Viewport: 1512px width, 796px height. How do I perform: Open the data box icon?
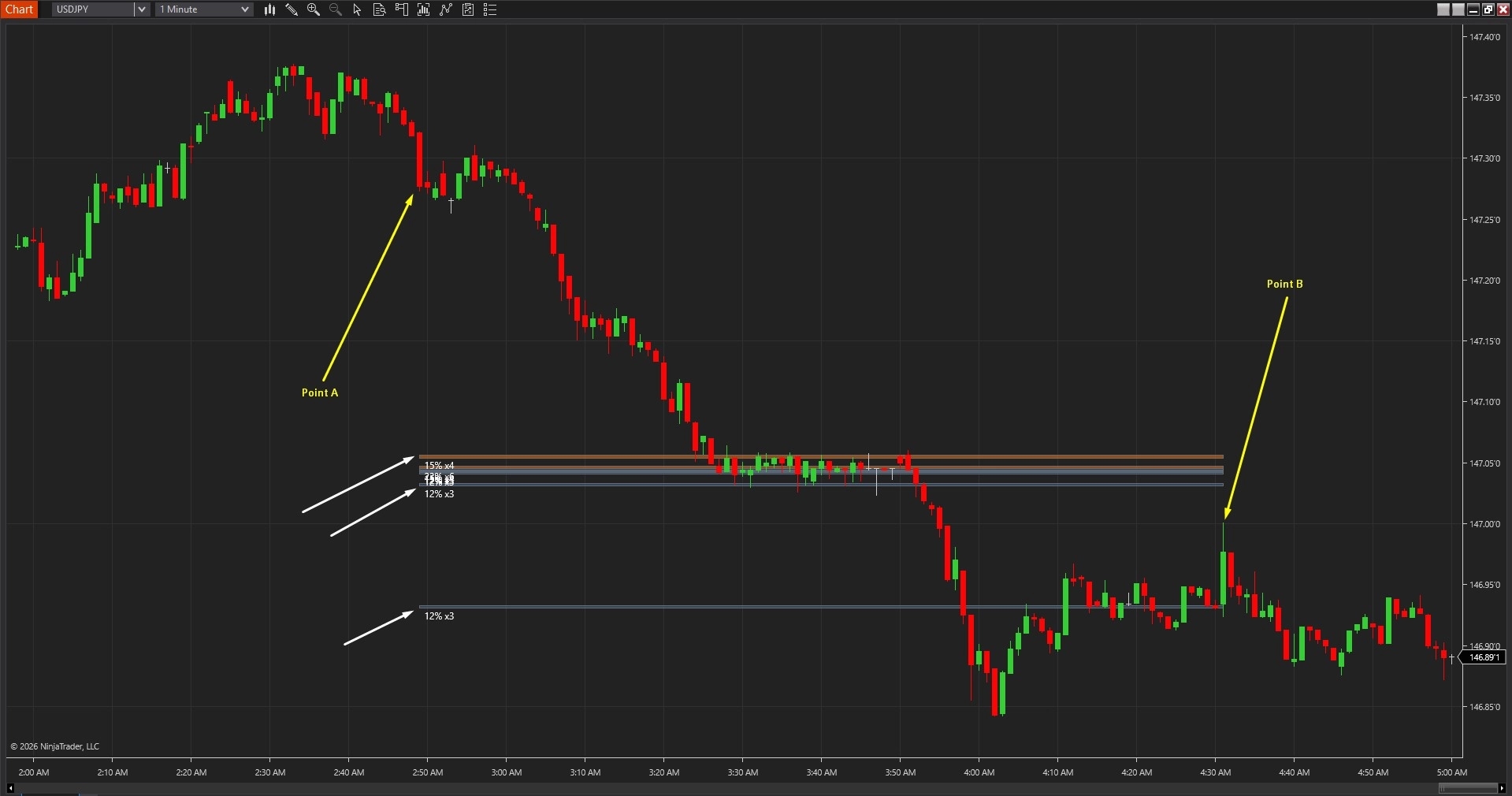coord(379,9)
